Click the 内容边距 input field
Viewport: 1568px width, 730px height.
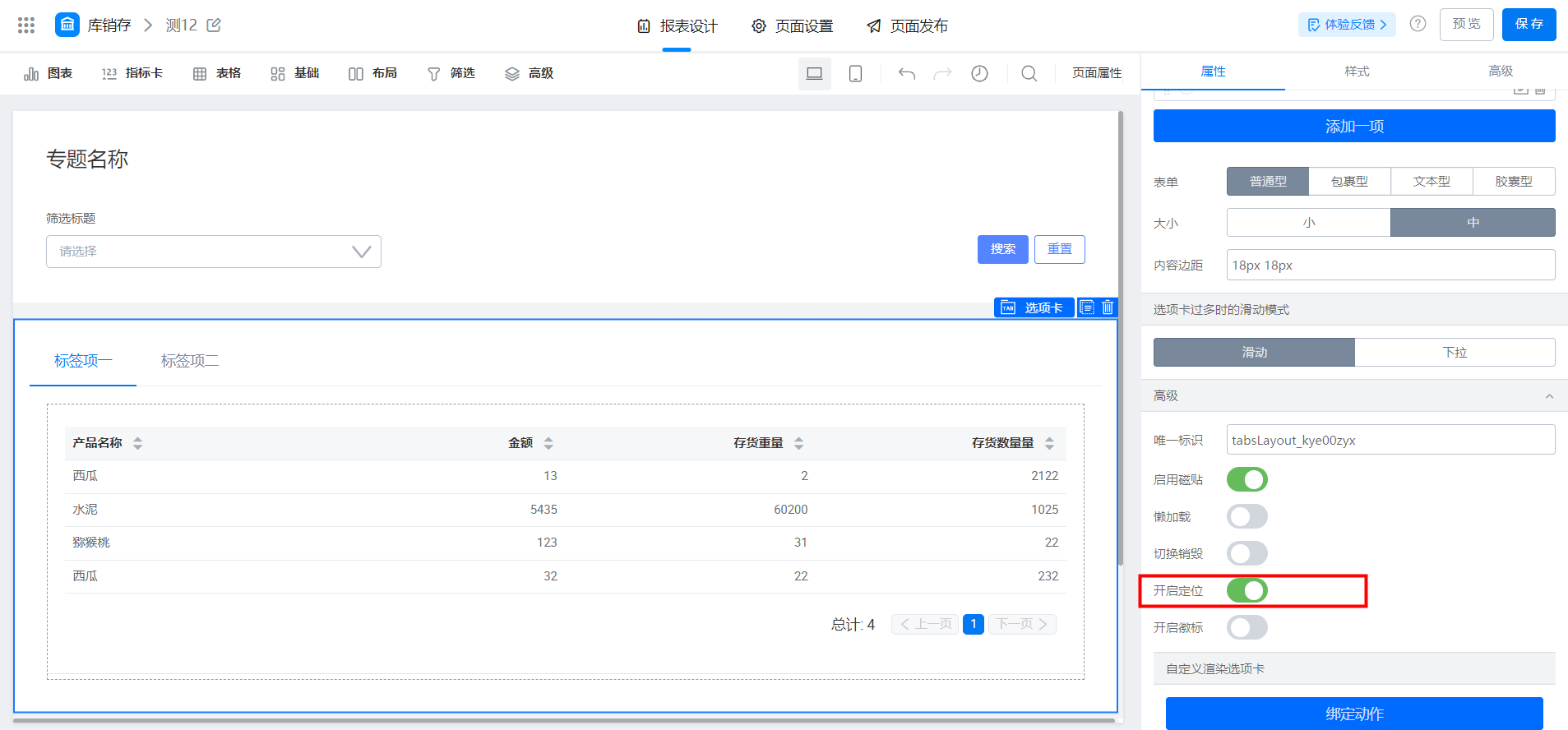1390,265
